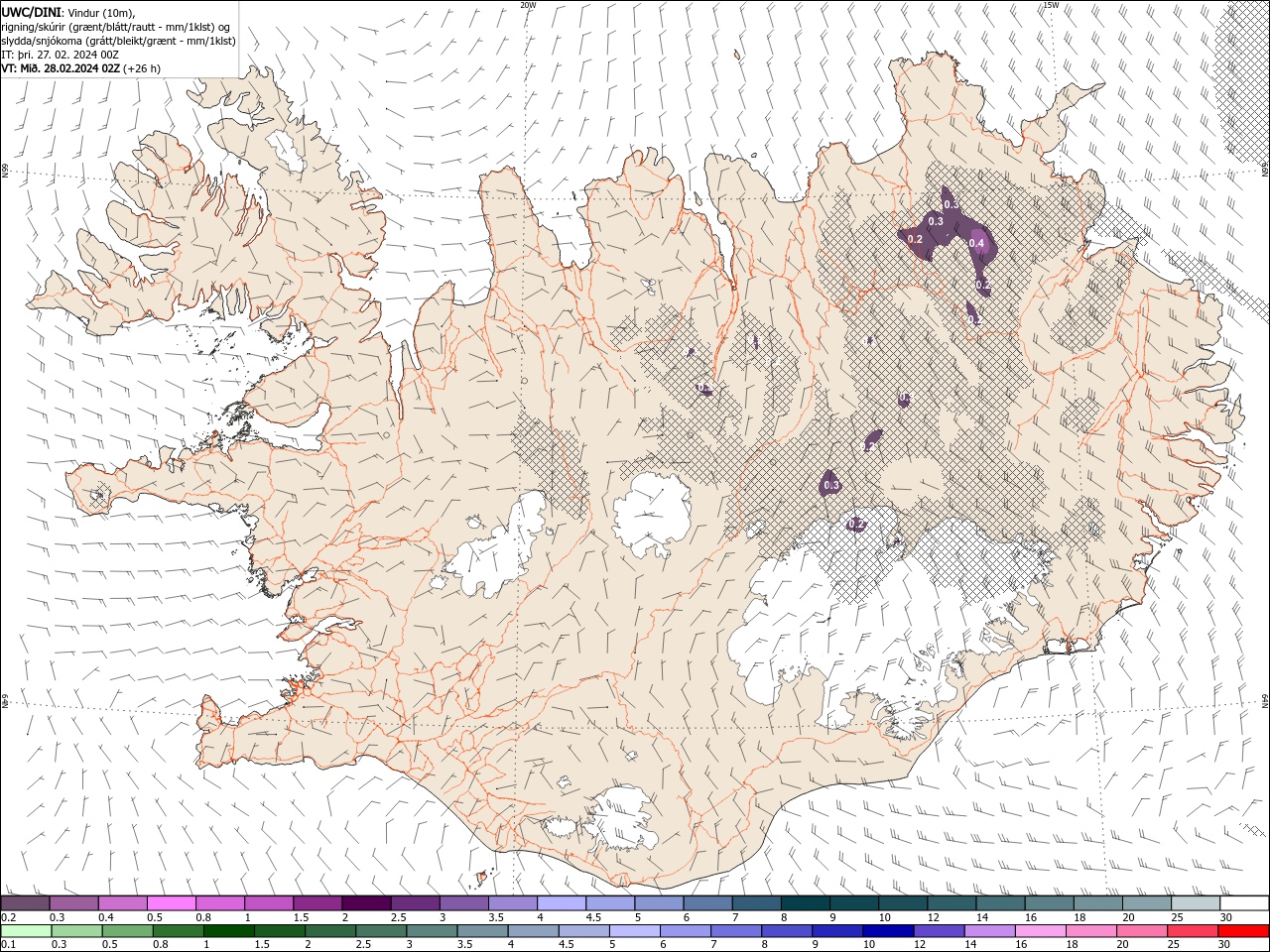Pick the bright red swatch ending the lower legend
This screenshot has height=952, width=1270.
(x=1243, y=931)
